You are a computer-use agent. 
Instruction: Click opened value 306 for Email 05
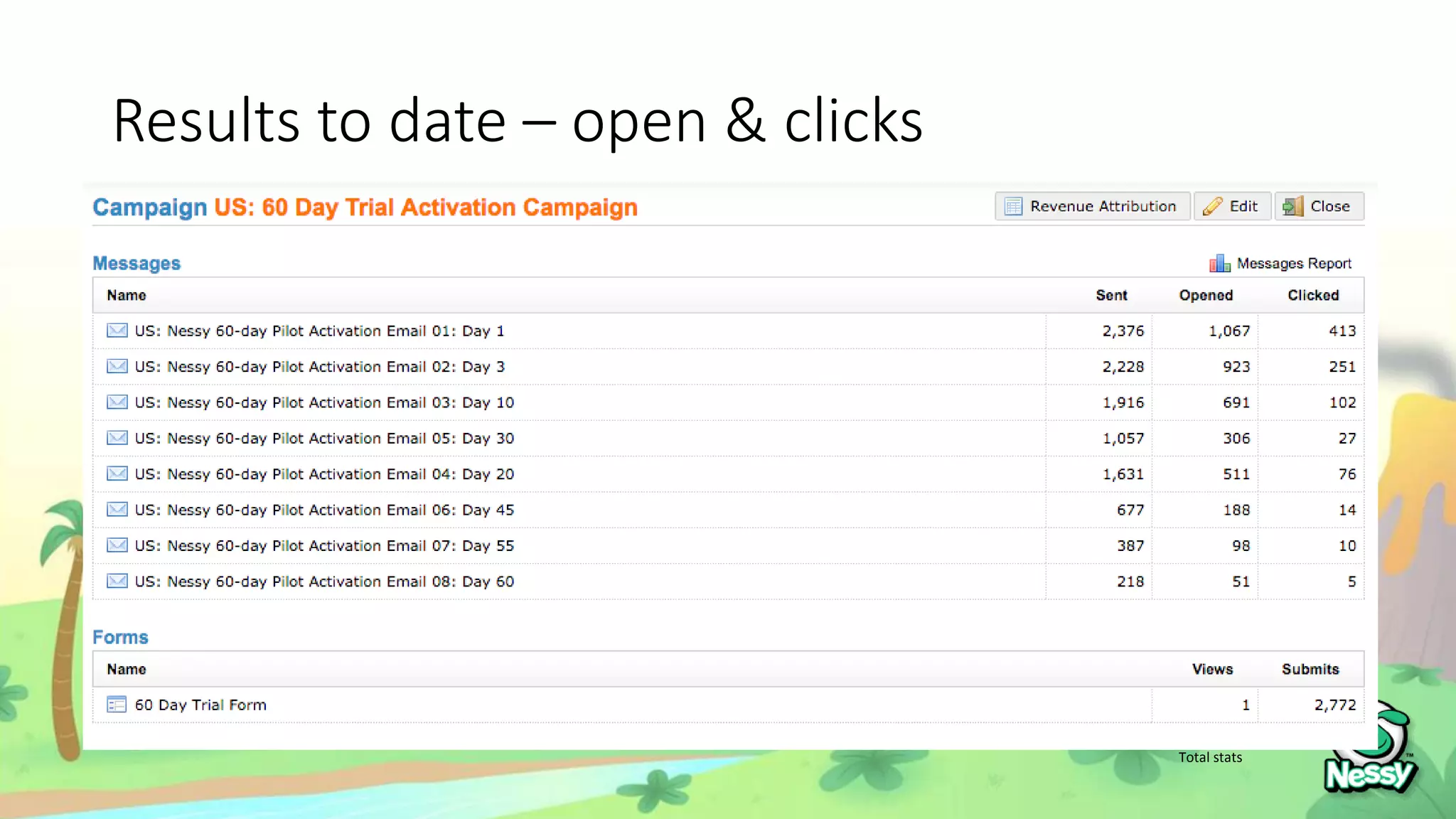click(x=1236, y=439)
